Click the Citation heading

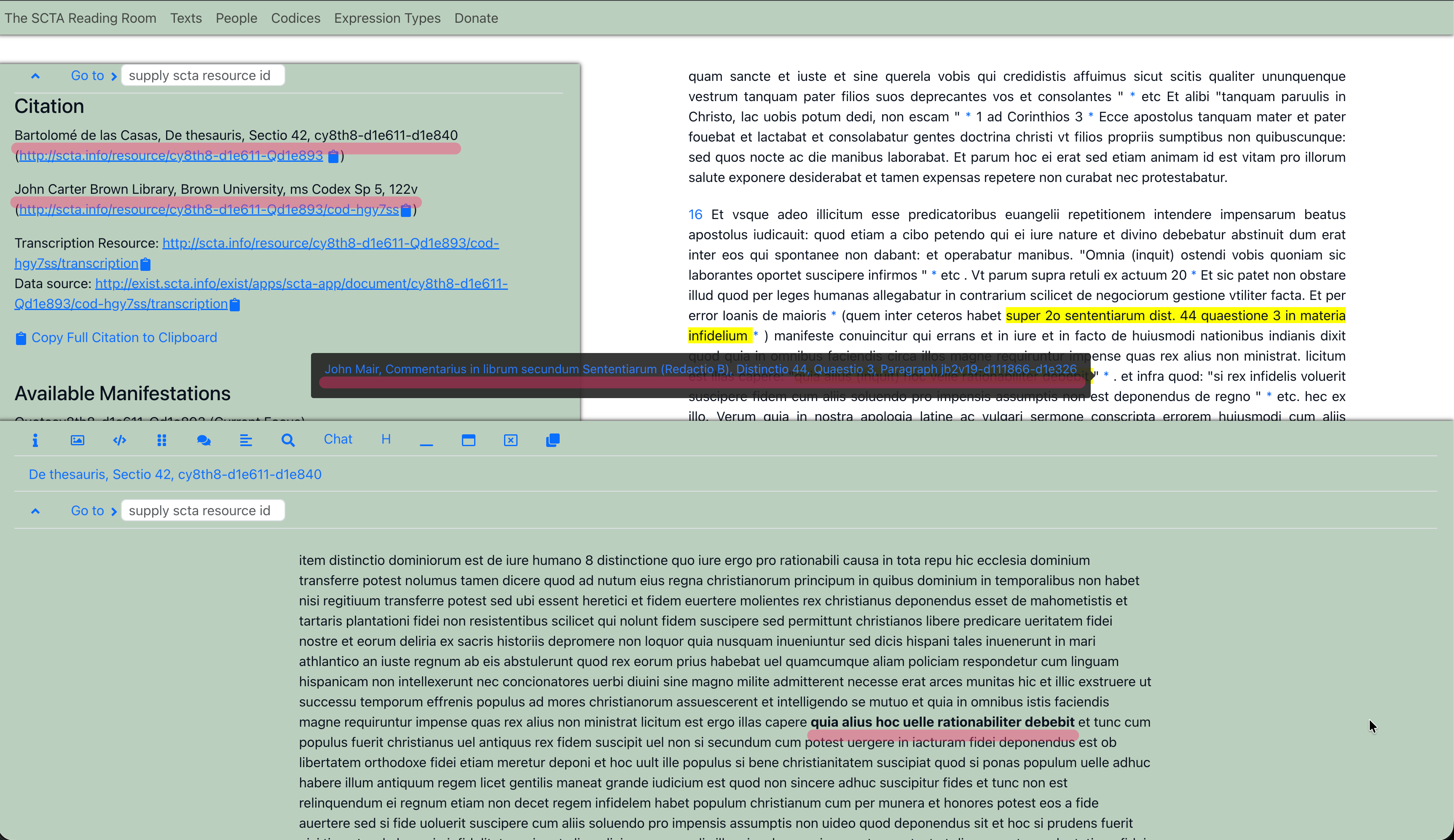point(49,106)
